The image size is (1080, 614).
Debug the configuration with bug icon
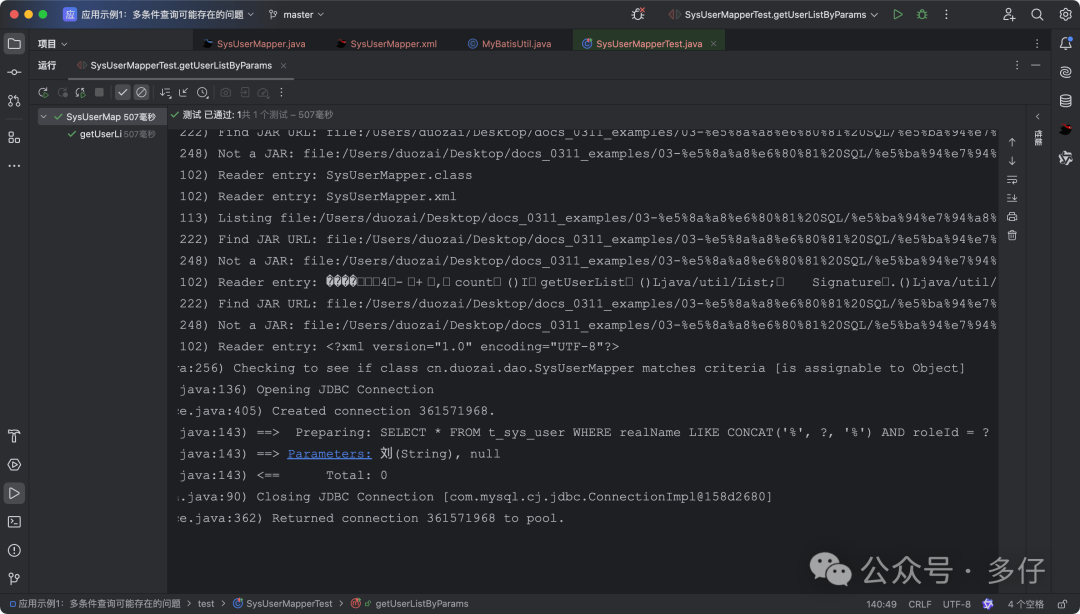[x=922, y=14]
